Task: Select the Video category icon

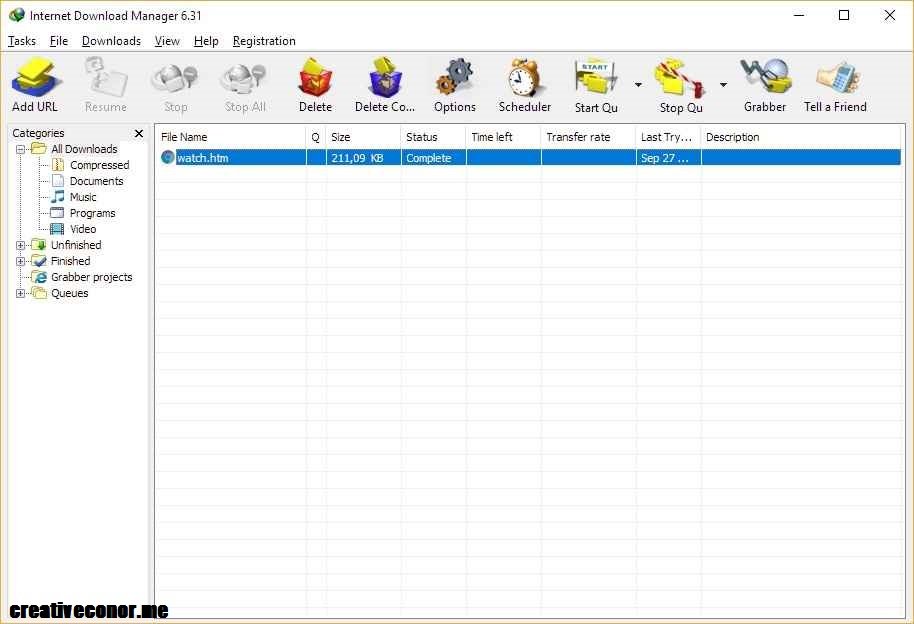Action: [57, 229]
